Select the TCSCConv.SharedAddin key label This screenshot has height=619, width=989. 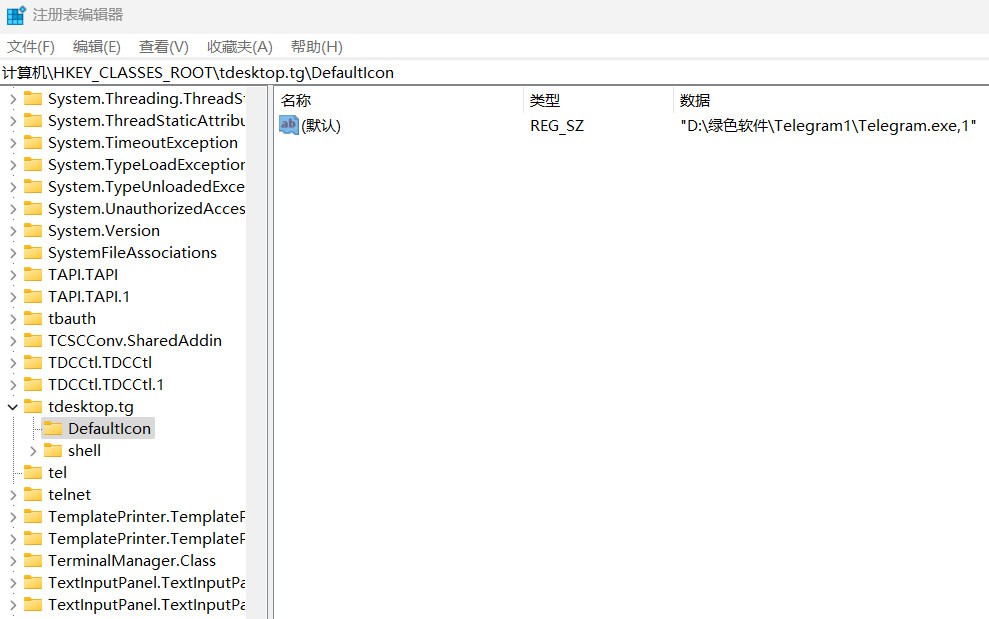[x=135, y=341]
